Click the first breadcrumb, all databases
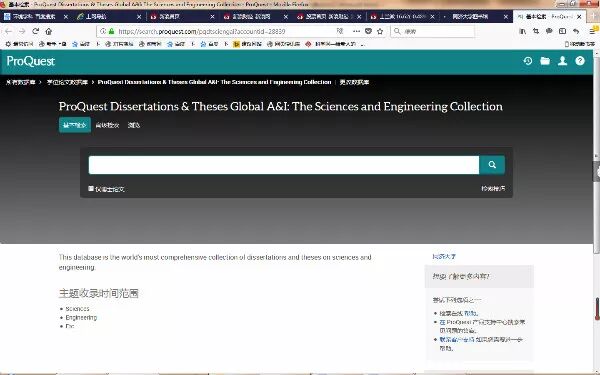Screen dimensions: 600x375 21,82
